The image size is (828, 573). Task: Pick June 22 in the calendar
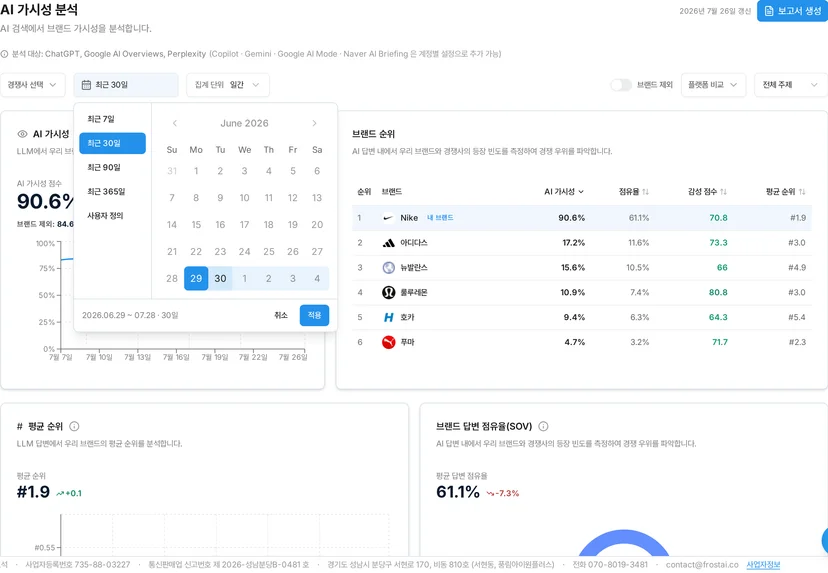click(x=196, y=251)
